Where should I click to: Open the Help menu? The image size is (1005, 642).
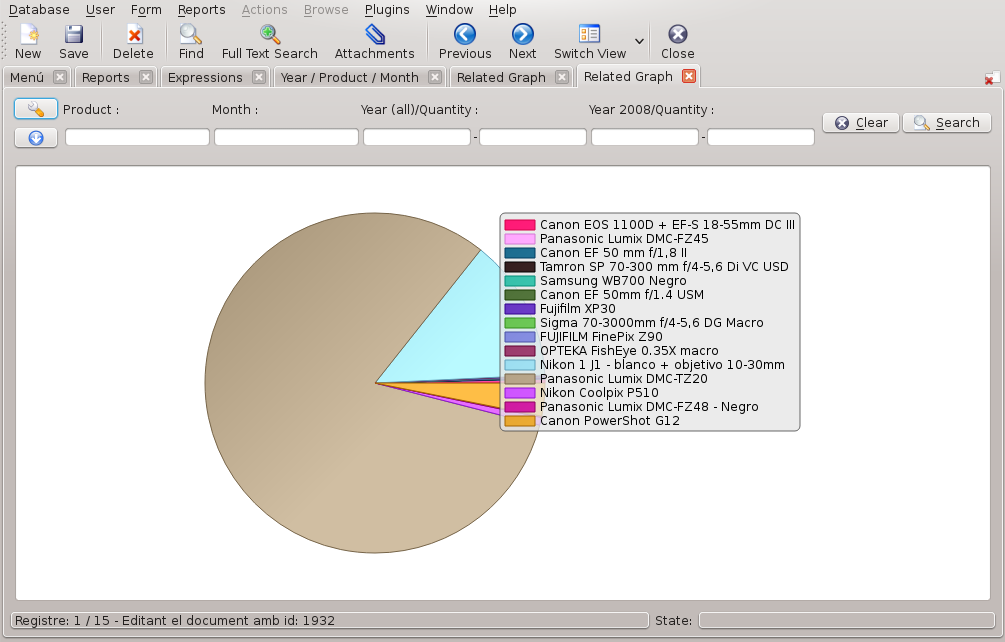(502, 10)
